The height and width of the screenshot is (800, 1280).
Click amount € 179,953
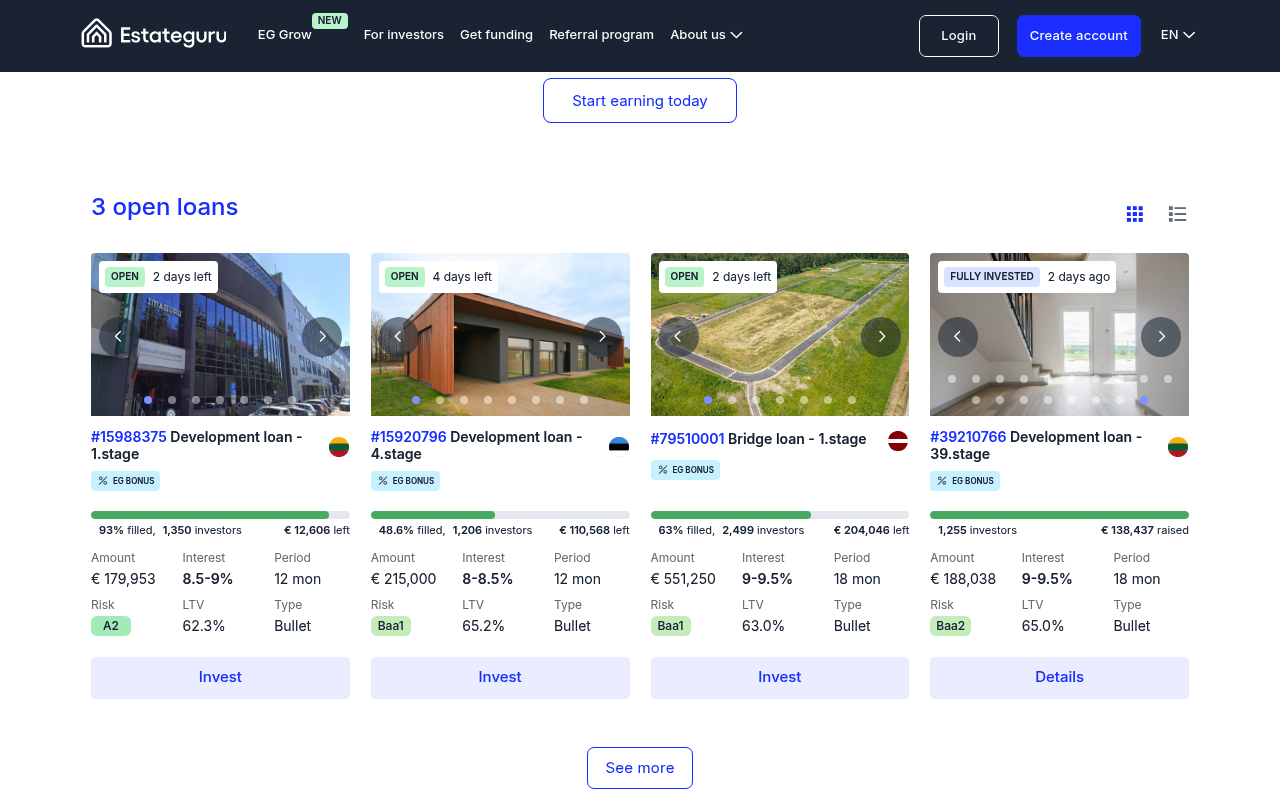pos(123,579)
